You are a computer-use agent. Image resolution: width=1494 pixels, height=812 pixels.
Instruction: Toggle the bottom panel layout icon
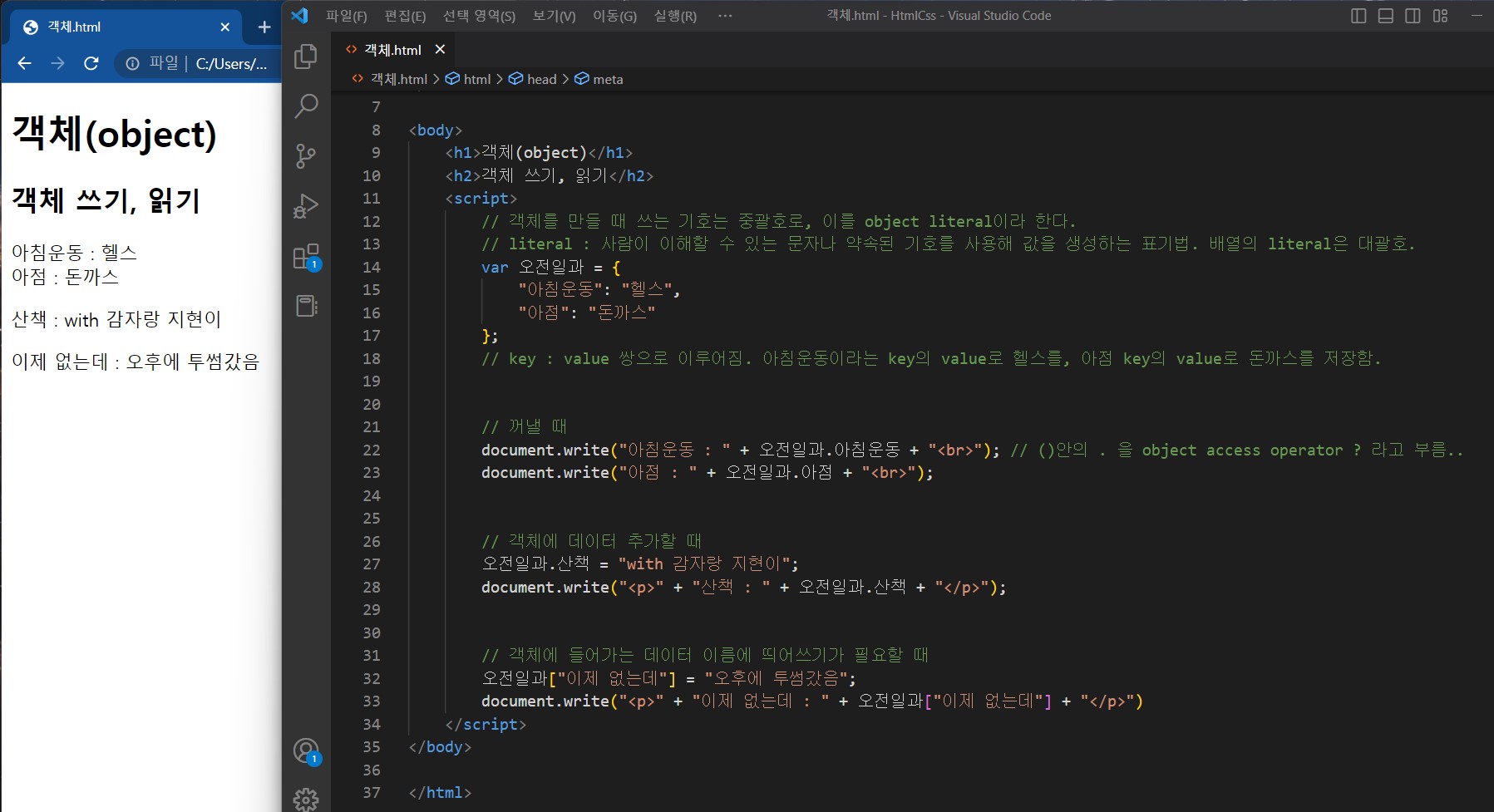coord(1386,16)
